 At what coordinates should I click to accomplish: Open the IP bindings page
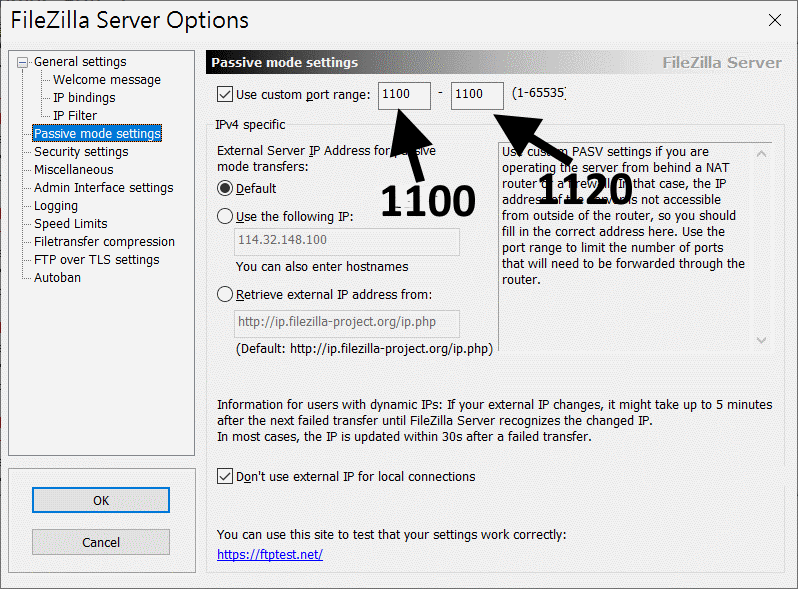pyautogui.click(x=84, y=98)
